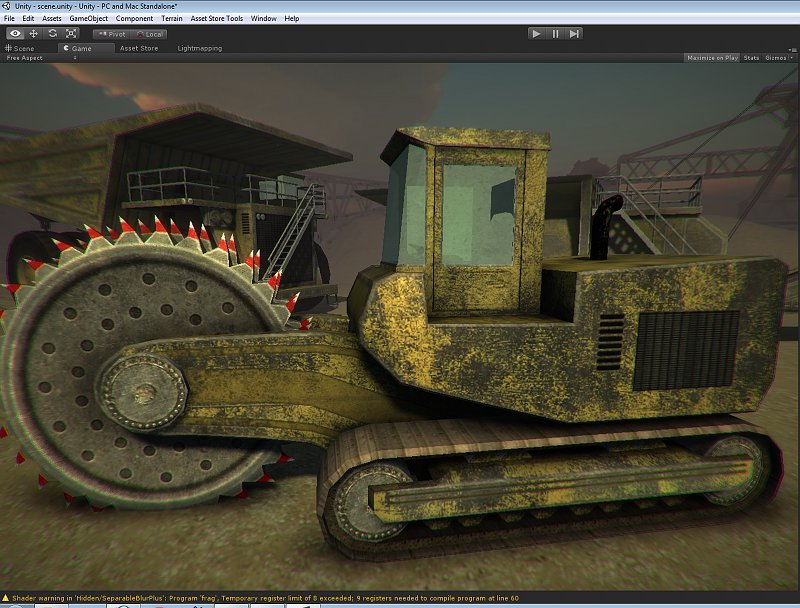Toggle the Stats overlay
Image resolution: width=800 pixels, height=608 pixels.
coord(751,58)
